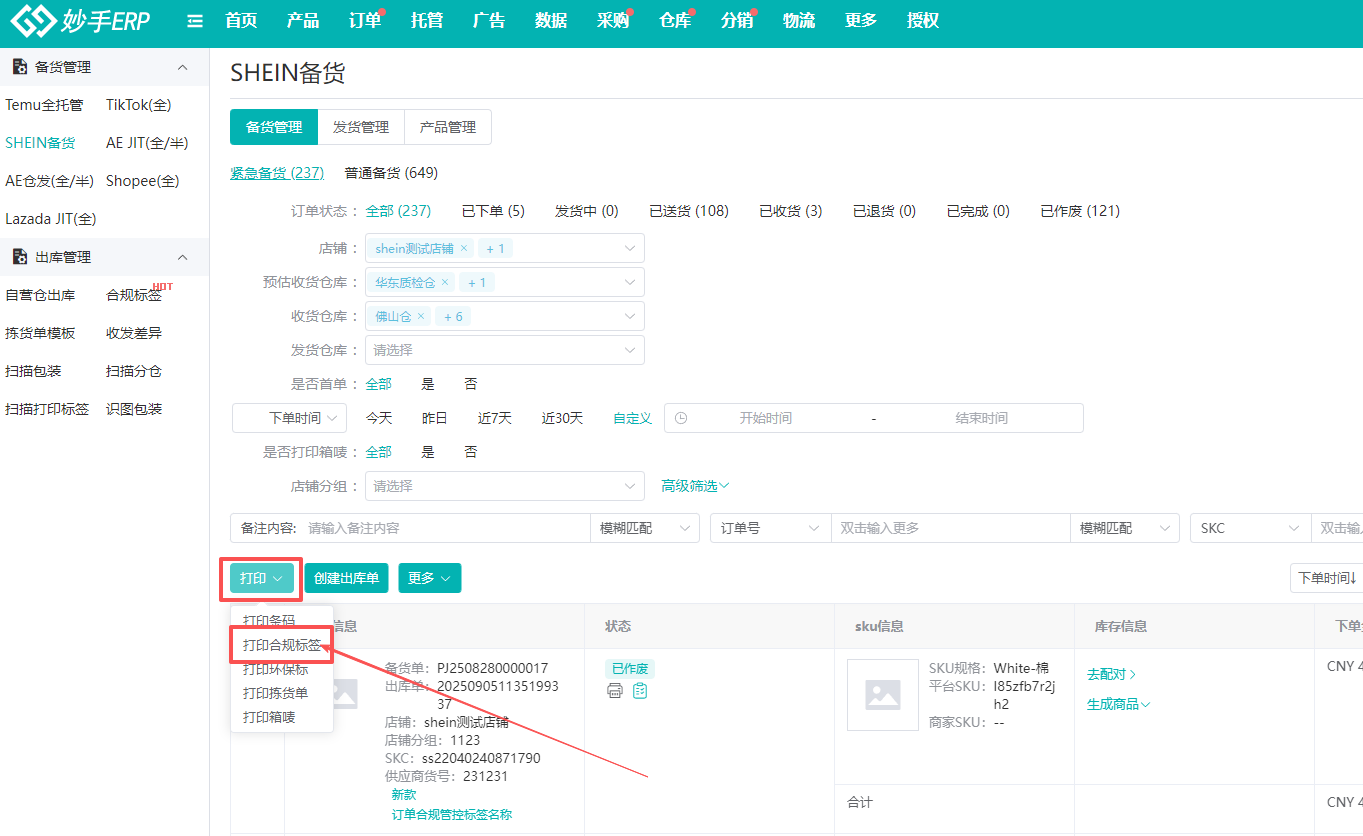Choose 打印合规标签 from the print menu
Image resolution: width=1363 pixels, height=836 pixels.
(x=282, y=646)
